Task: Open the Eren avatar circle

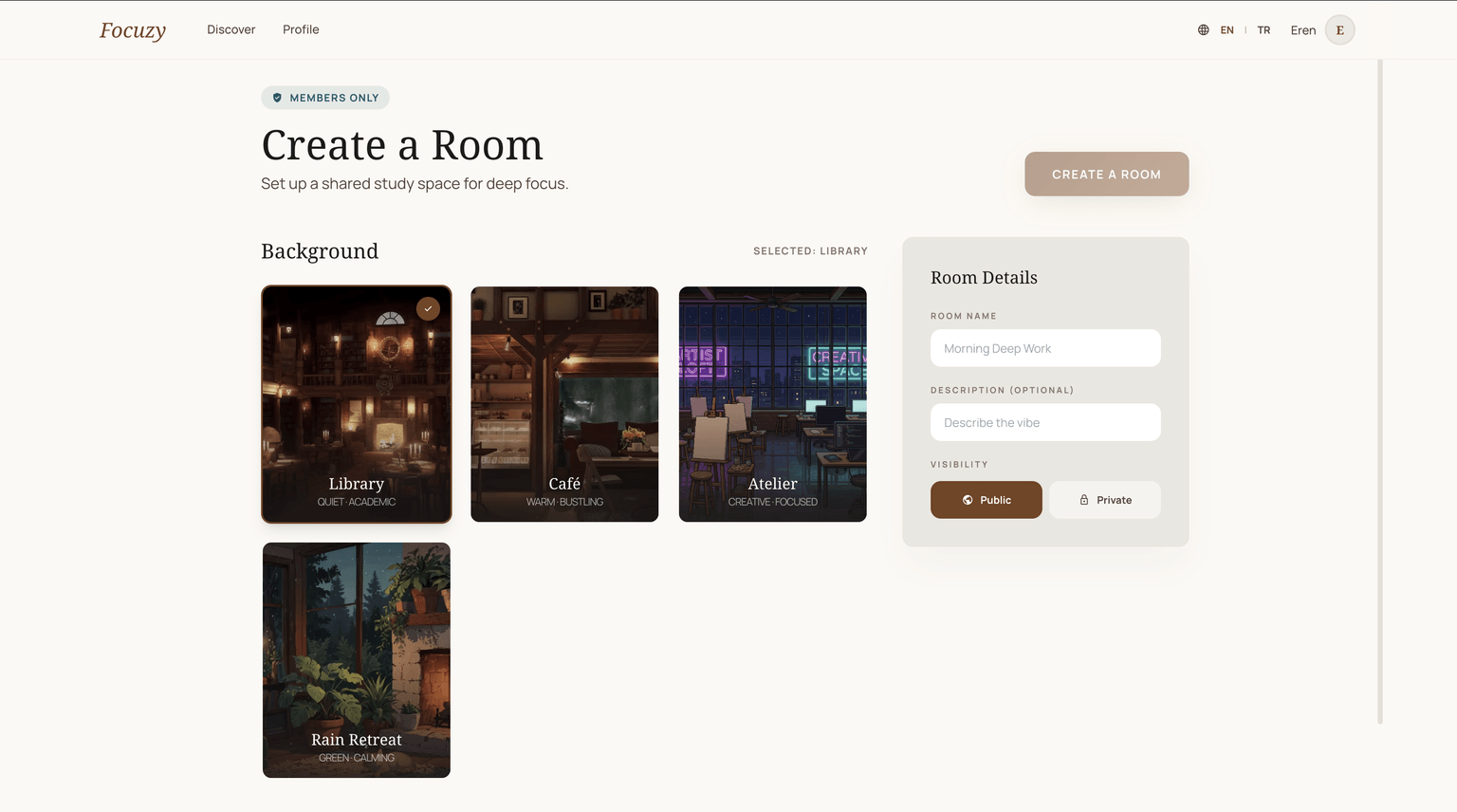Action: tap(1339, 30)
